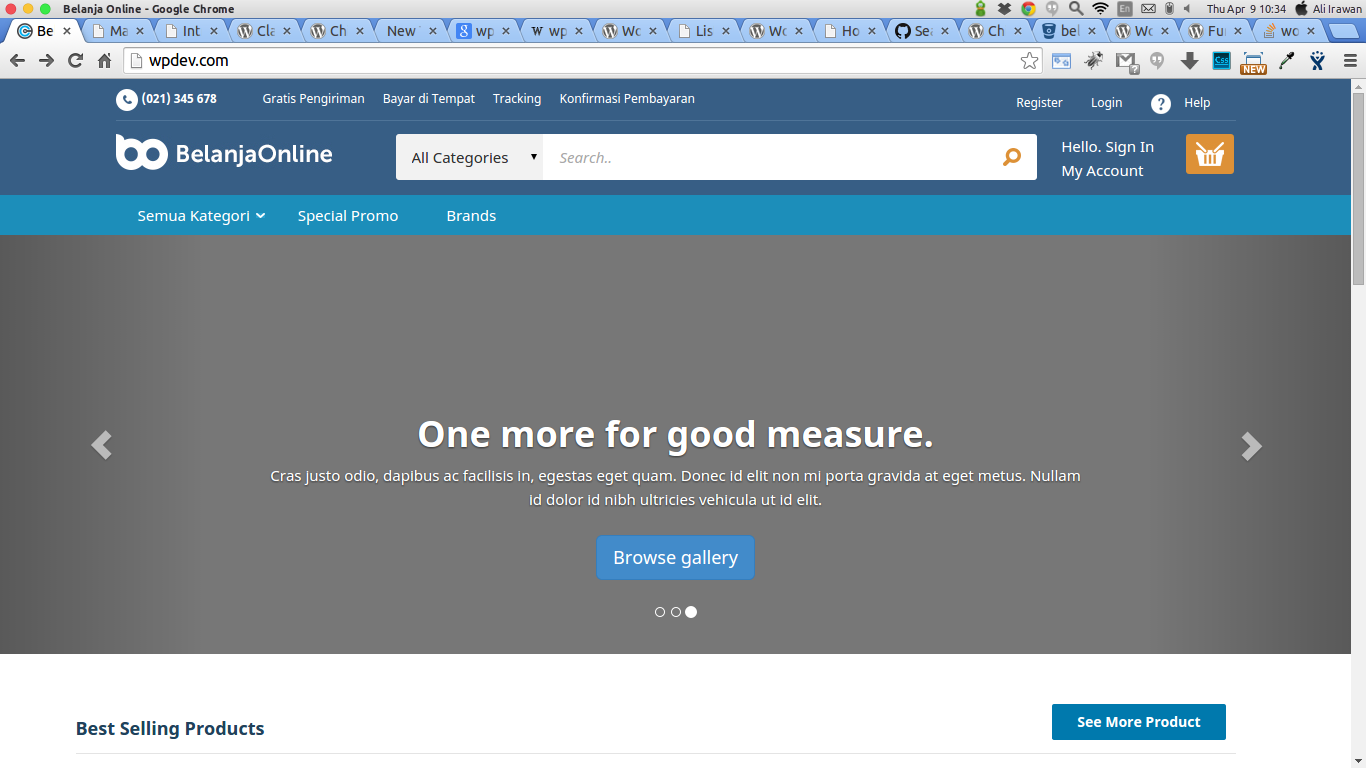Image resolution: width=1366 pixels, height=768 pixels.
Task: Close the active Belanja Online tab
Action: pyautogui.click(x=67, y=31)
